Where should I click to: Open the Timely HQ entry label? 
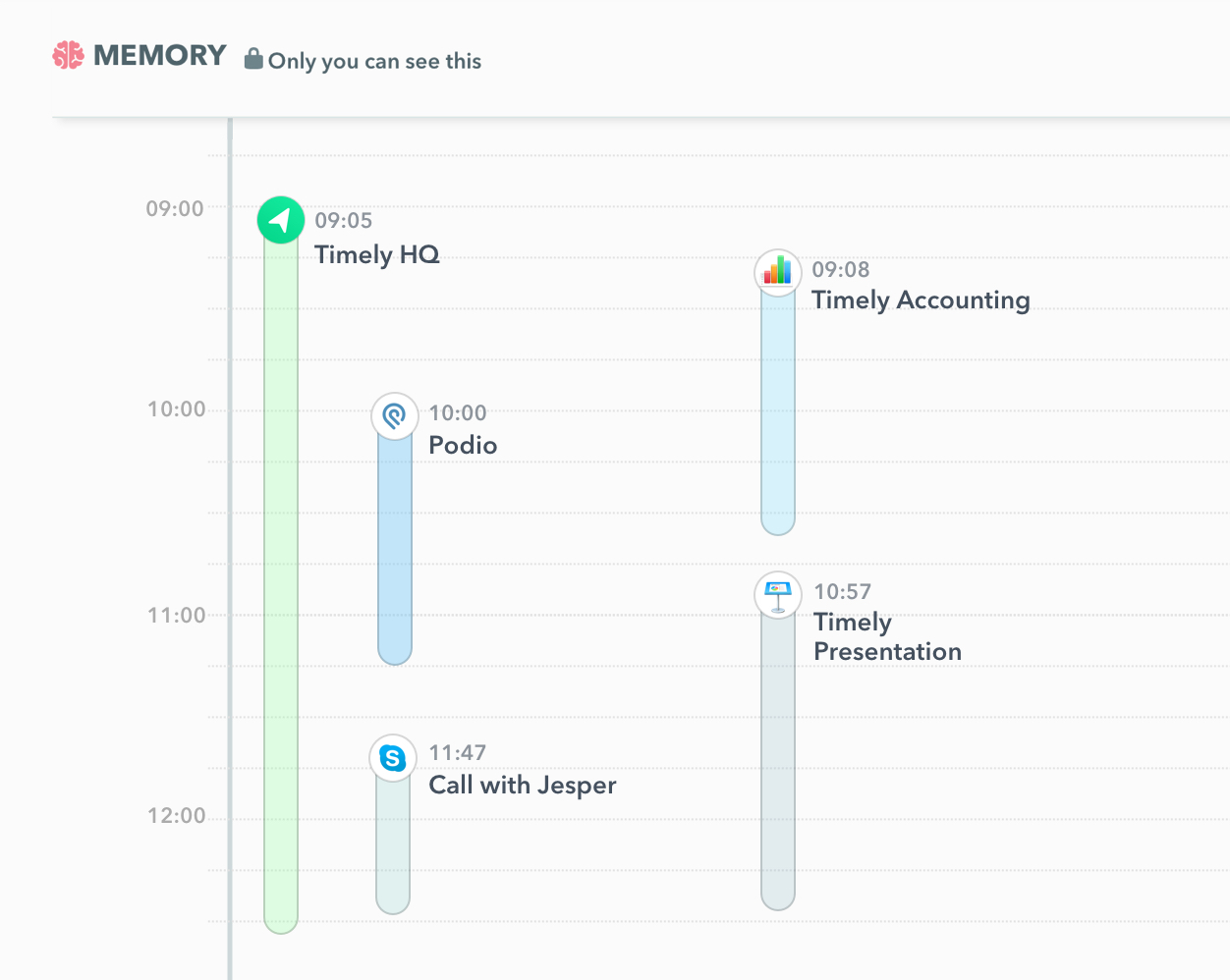point(377,255)
